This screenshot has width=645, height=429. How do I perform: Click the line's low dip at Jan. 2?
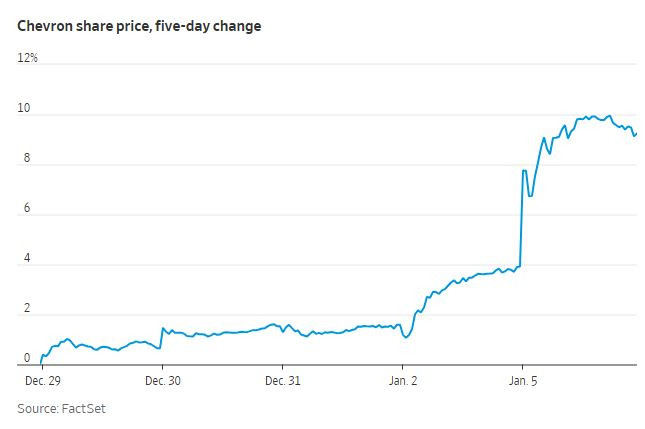[x=405, y=337]
